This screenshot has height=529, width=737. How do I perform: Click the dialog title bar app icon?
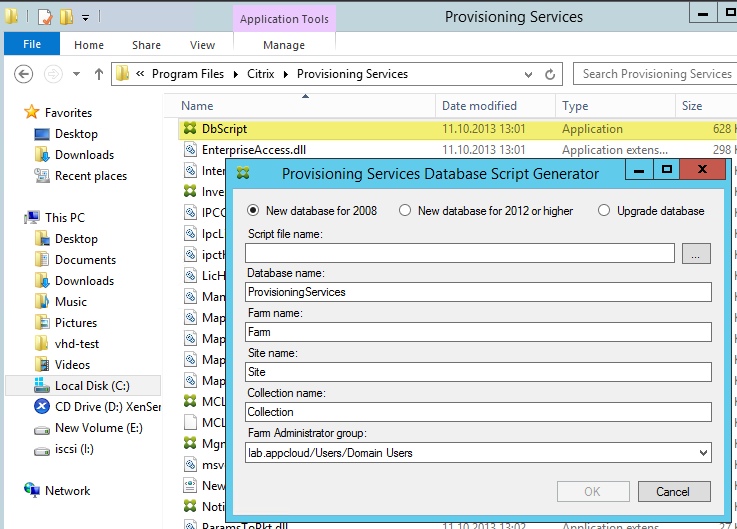(243, 173)
